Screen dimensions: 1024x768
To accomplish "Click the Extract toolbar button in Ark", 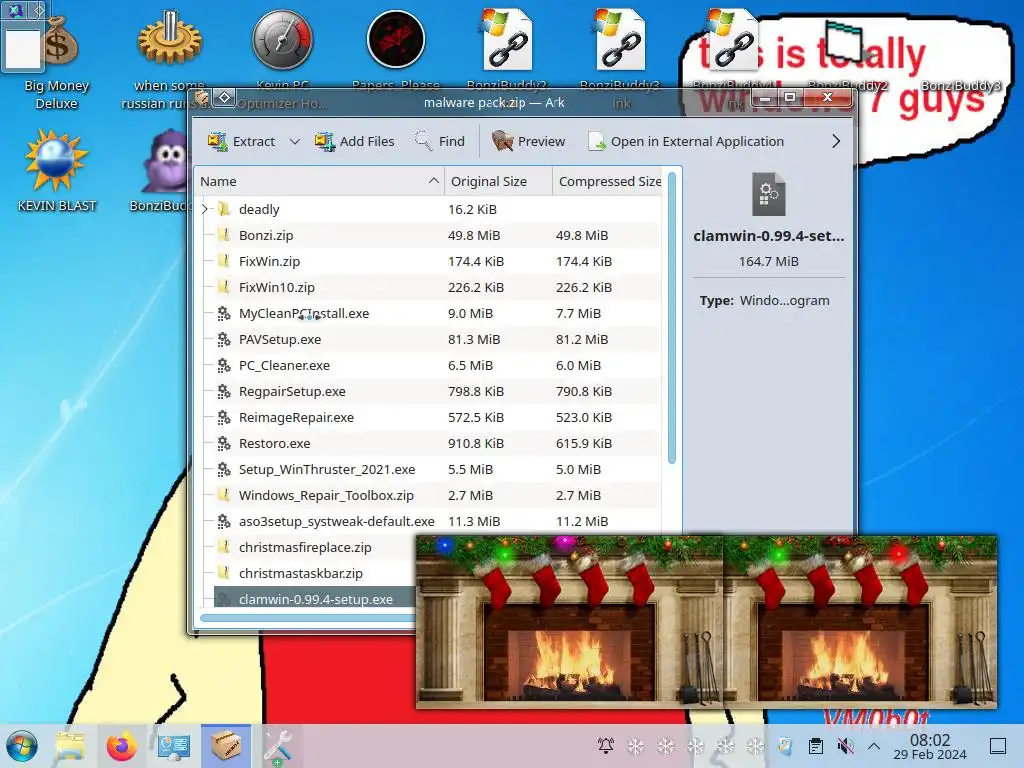I will (241, 141).
